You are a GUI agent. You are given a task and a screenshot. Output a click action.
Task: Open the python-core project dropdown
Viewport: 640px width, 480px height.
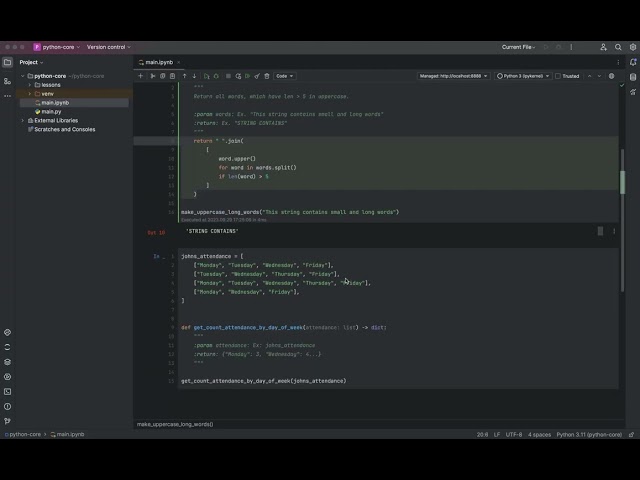(57, 47)
